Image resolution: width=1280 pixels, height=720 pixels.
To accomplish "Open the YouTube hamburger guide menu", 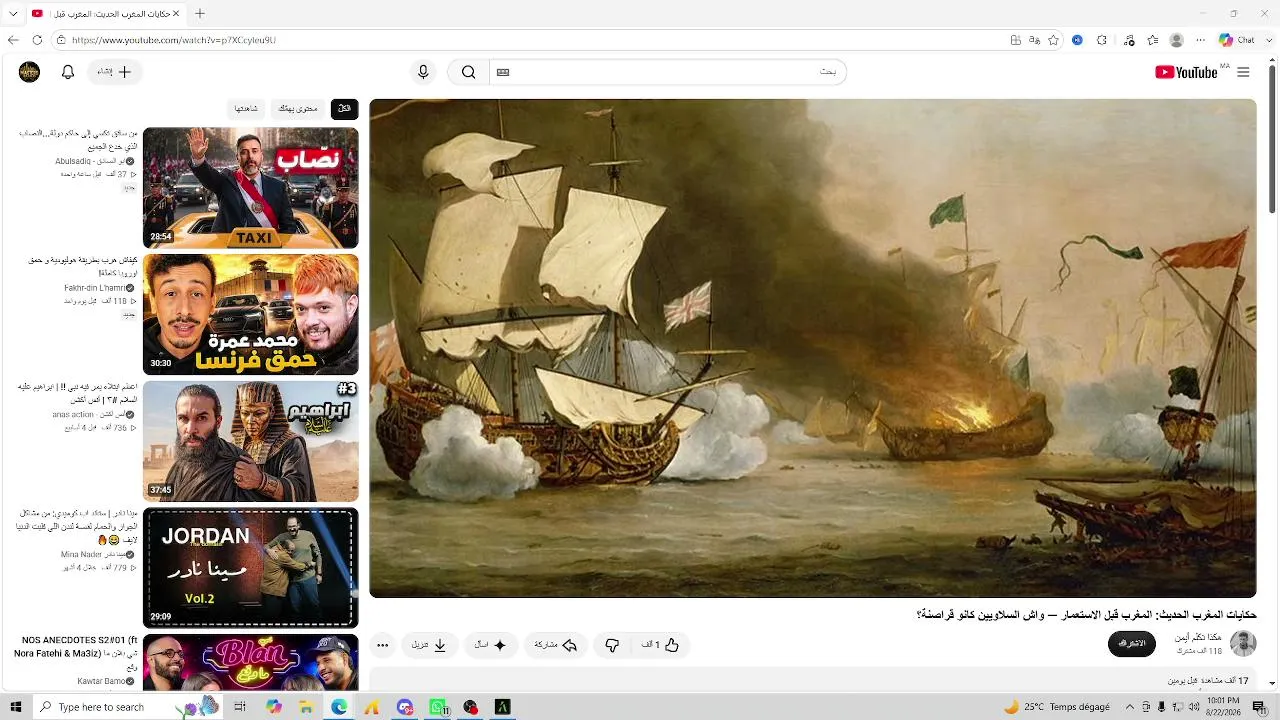I will coord(1243,72).
